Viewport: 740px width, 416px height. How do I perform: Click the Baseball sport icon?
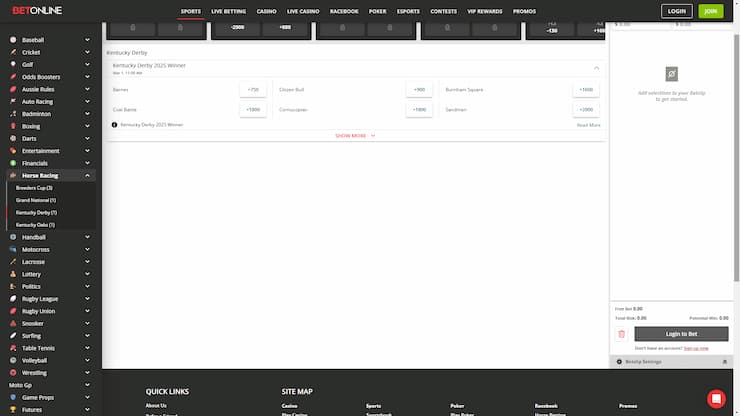coord(13,40)
